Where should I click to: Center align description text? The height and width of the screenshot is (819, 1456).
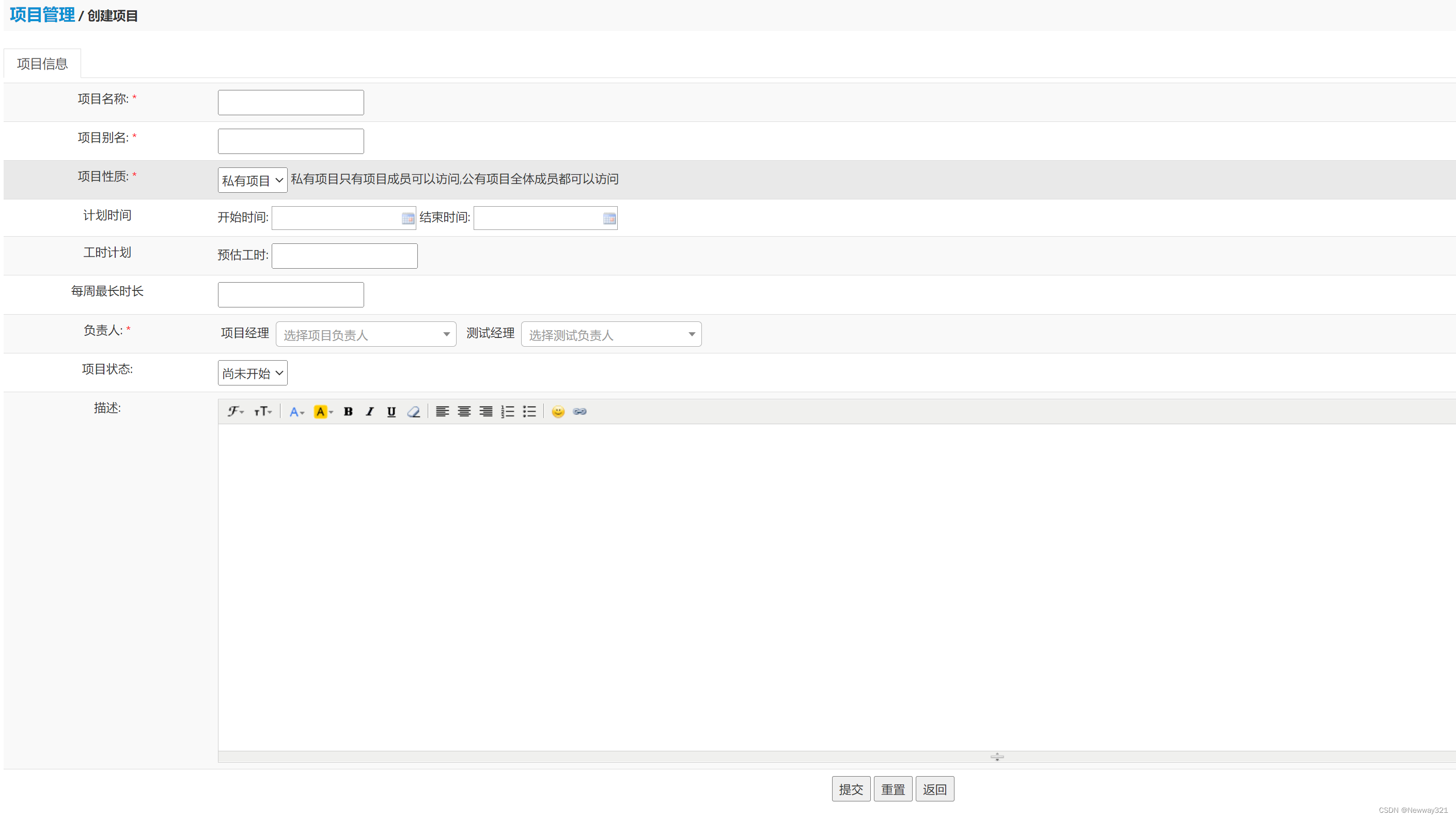(x=464, y=412)
